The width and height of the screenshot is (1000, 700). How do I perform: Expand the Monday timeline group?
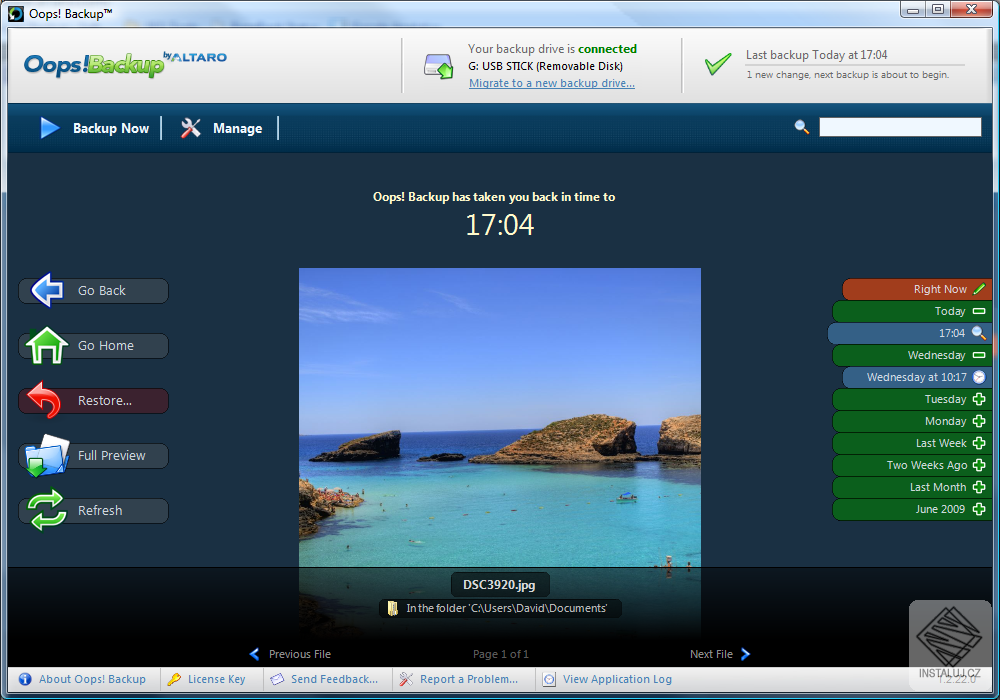pyautogui.click(x=979, y=421)
